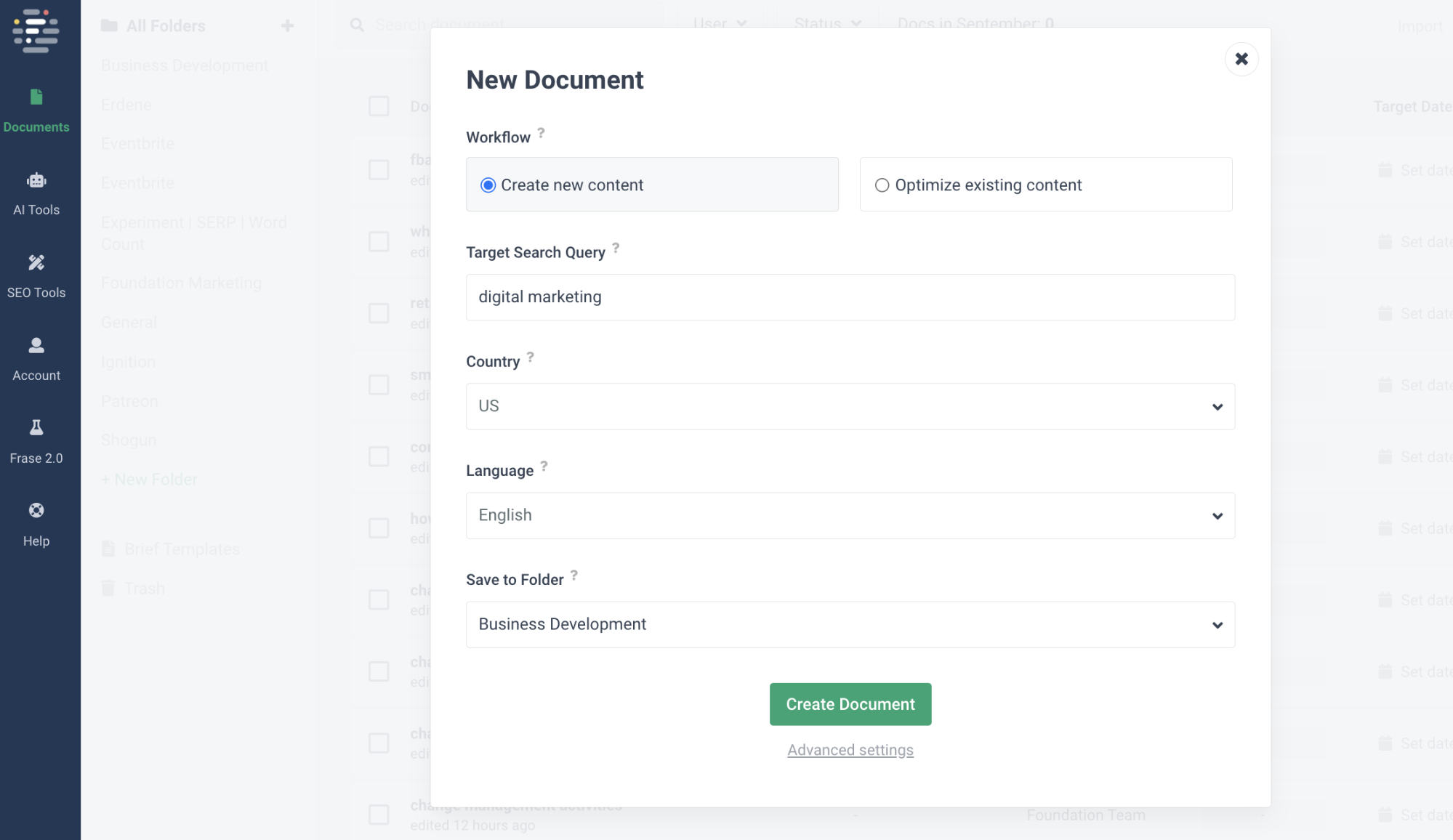Click the Save to Folder help icon

pyautogui.click(x=573, y=575)
